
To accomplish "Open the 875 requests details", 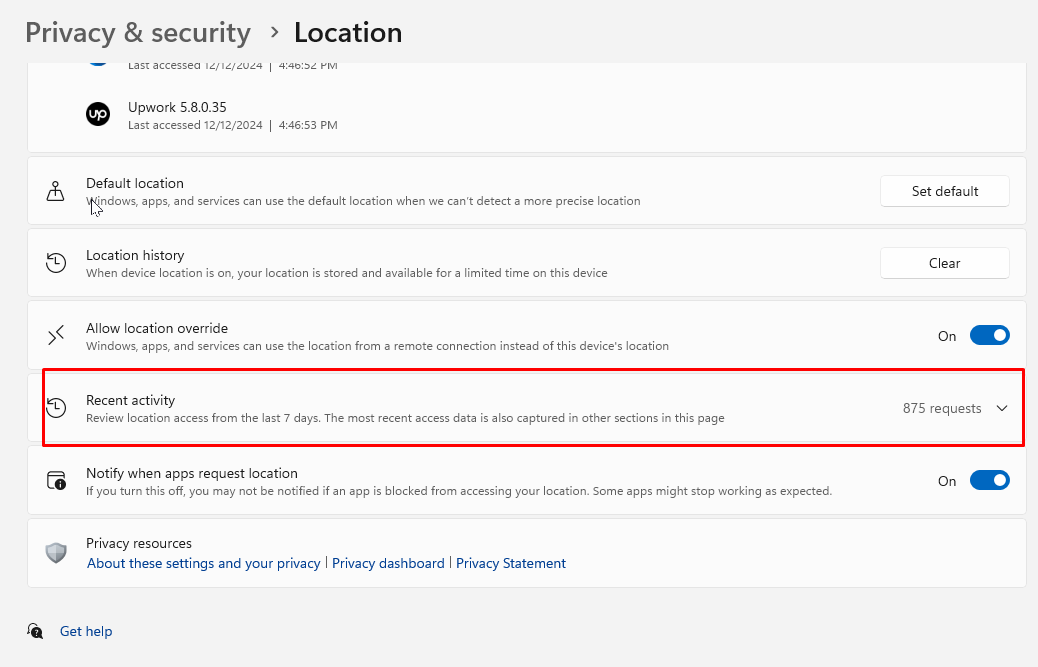I will [941, 408].
